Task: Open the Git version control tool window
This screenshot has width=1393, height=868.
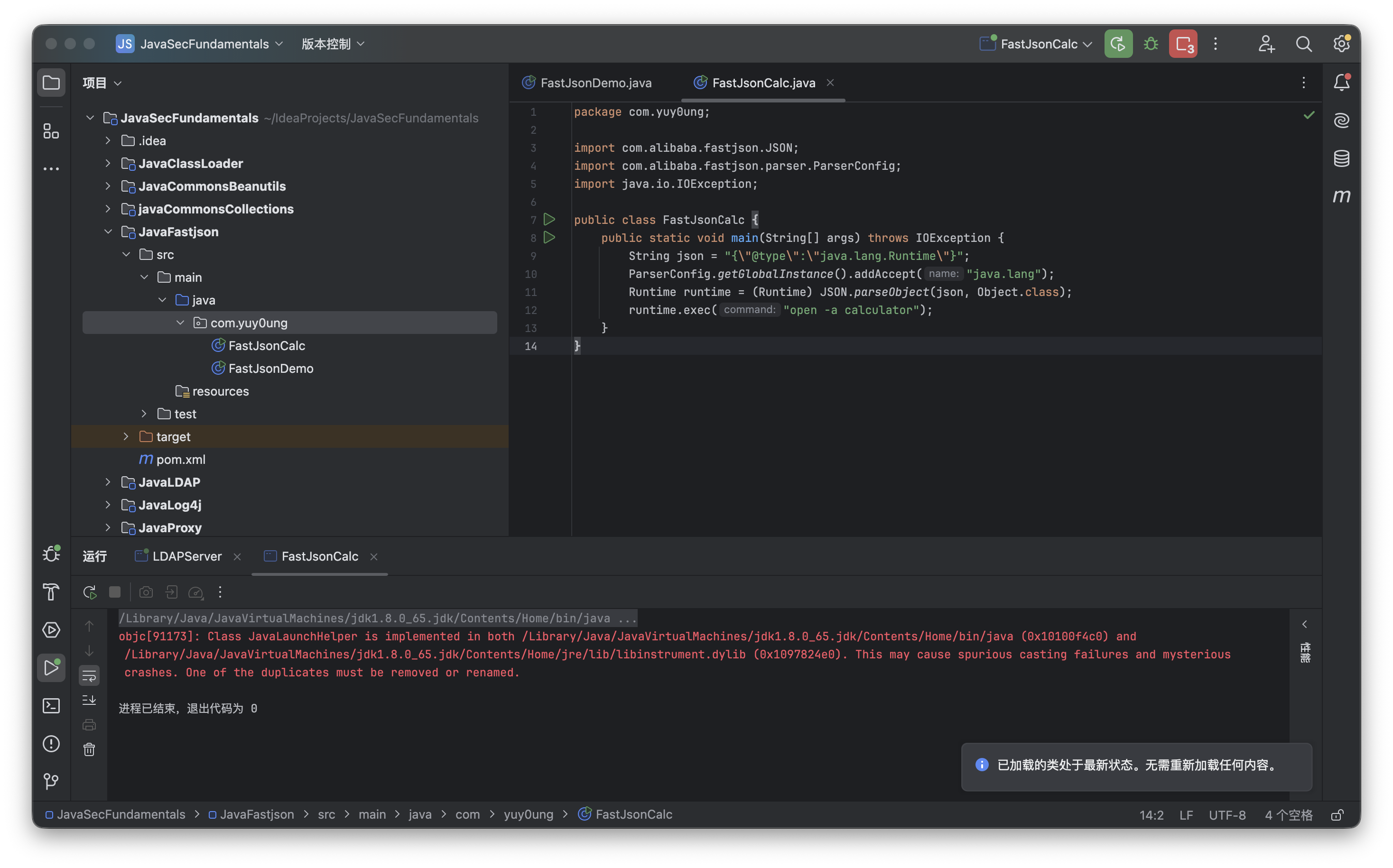Action: tap(51, 781)
